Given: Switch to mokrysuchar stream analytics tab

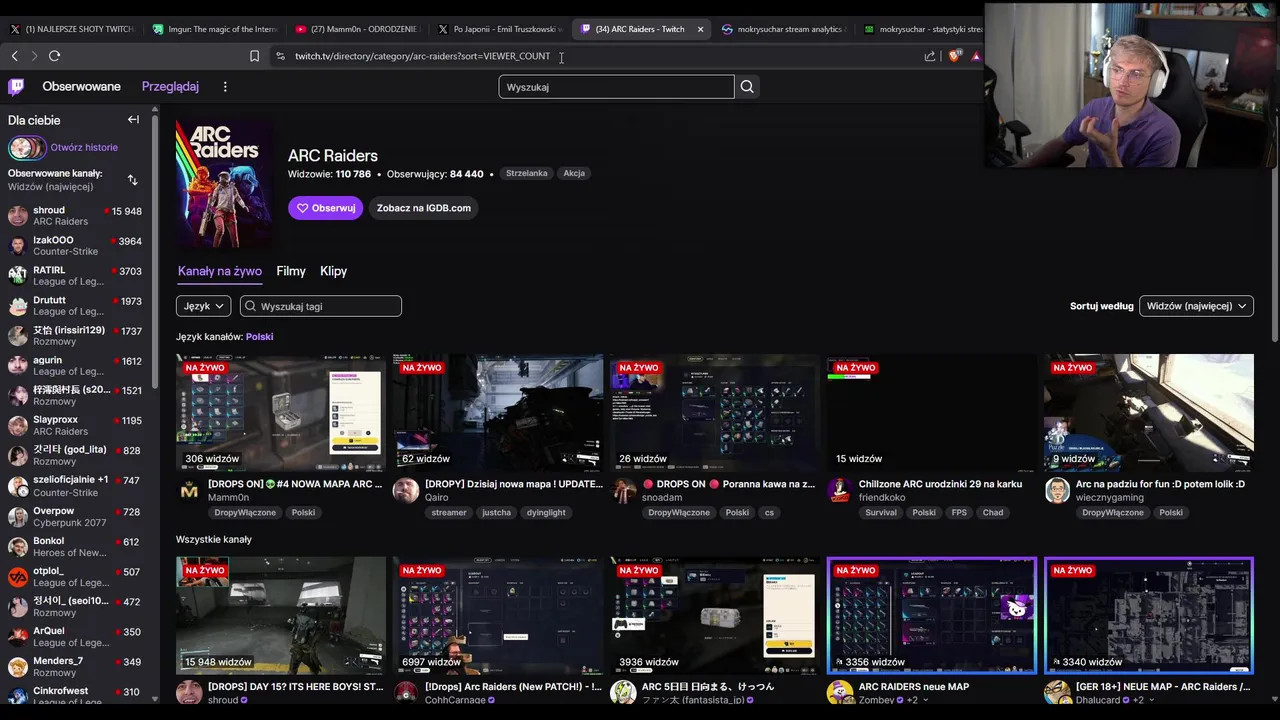Looking at the screenshot, I should click(x=783, y=29).
